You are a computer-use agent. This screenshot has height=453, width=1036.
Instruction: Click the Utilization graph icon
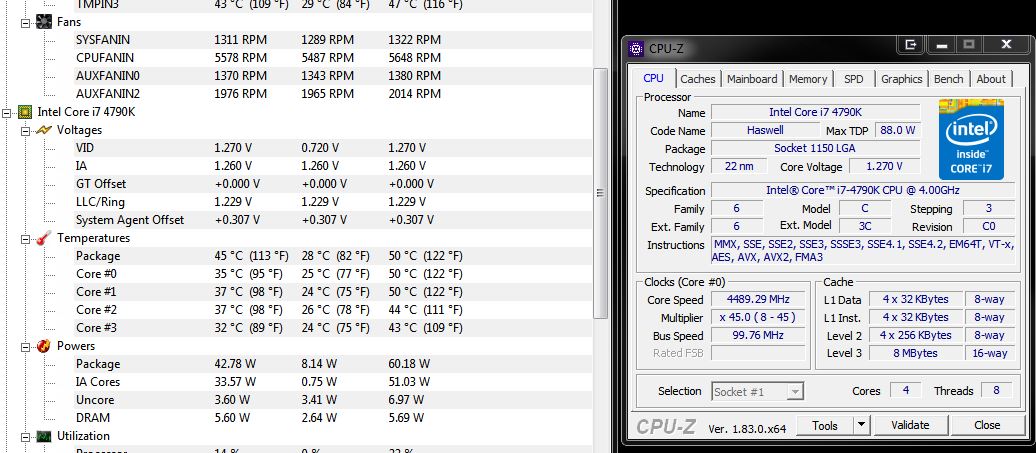tap(44, 436)
